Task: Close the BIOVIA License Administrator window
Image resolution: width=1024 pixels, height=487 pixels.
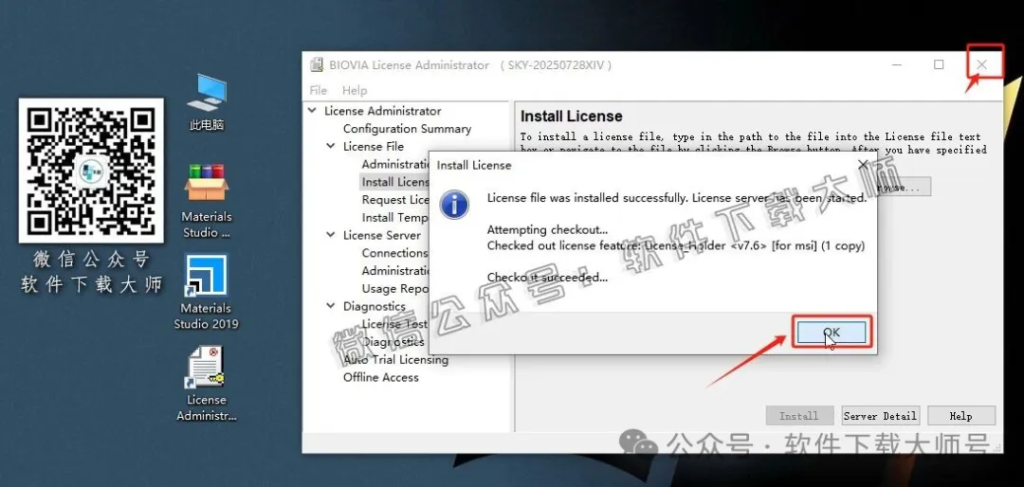Action: point(982,65)
